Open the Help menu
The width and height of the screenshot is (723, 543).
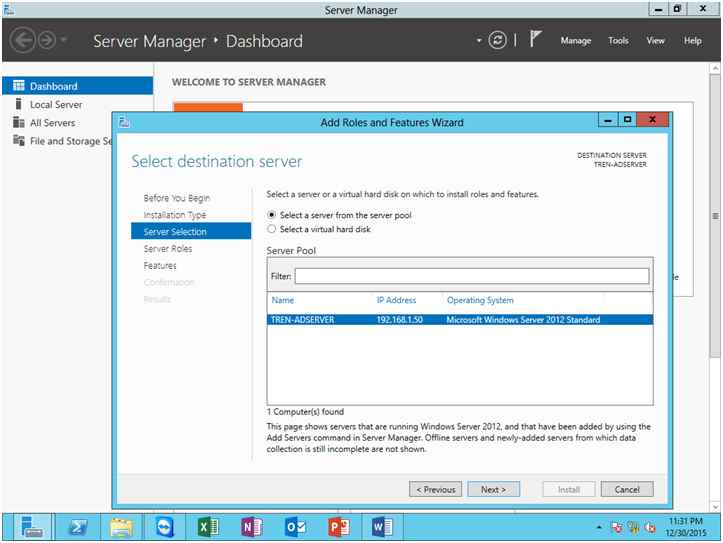pyautogui.click(x=693, y=41)
